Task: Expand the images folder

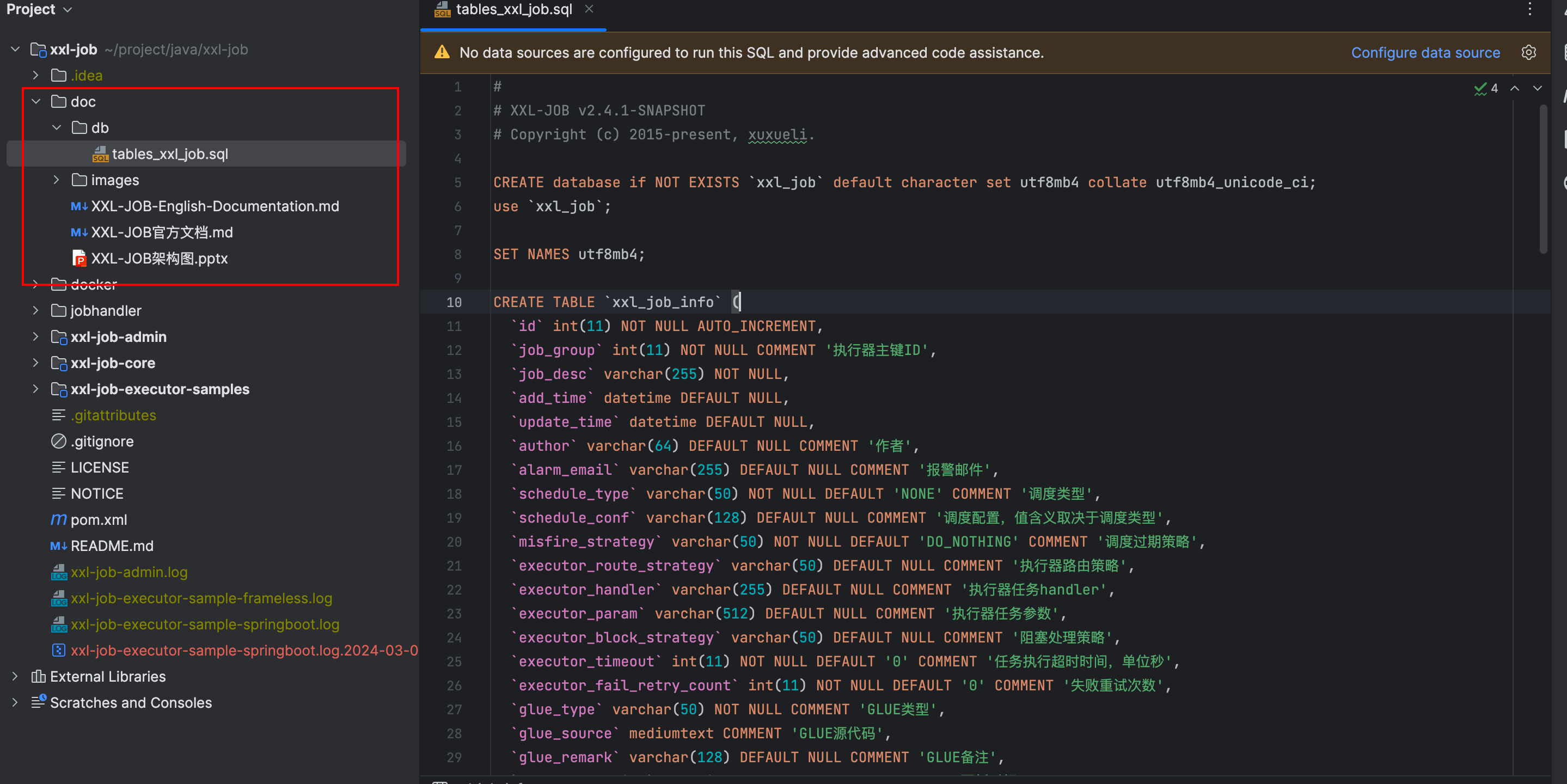Action: point(57,180)
